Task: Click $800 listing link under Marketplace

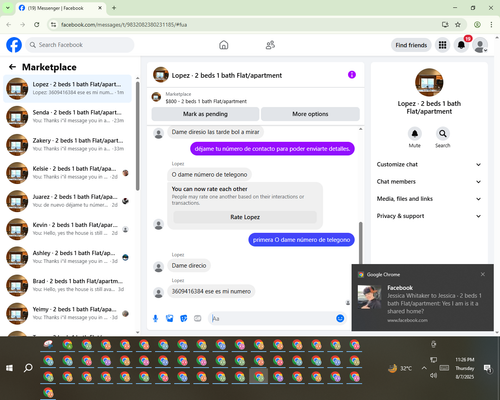Action: pos(206,101)
